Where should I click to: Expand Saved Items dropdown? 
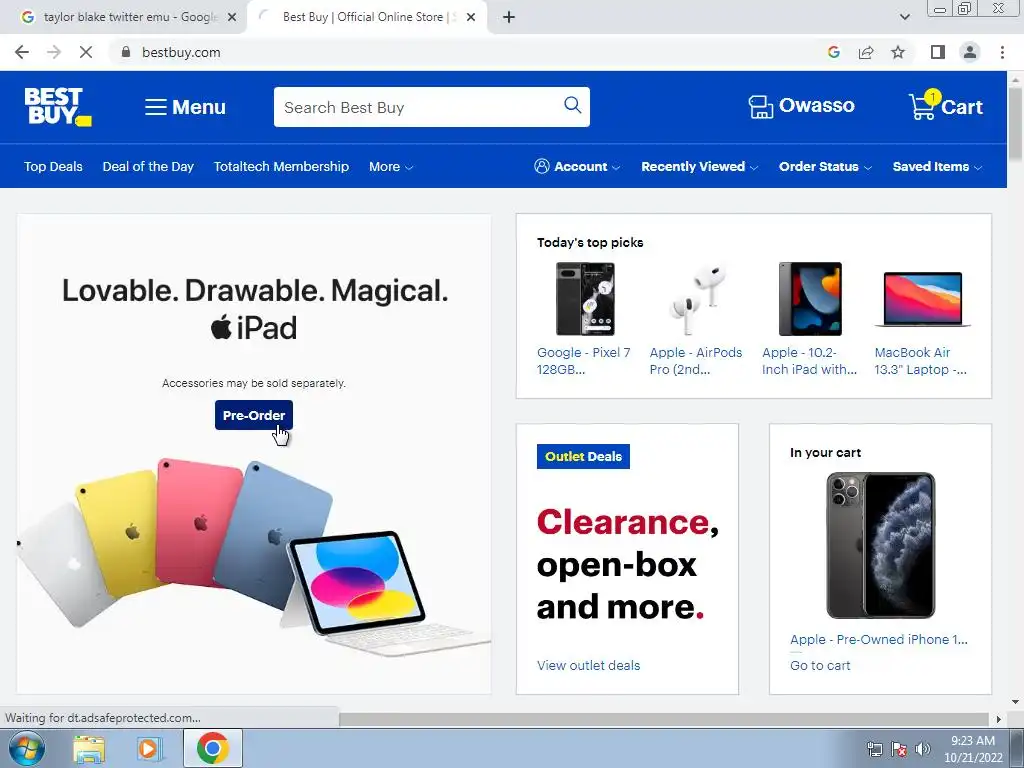[x=937, y=167]
